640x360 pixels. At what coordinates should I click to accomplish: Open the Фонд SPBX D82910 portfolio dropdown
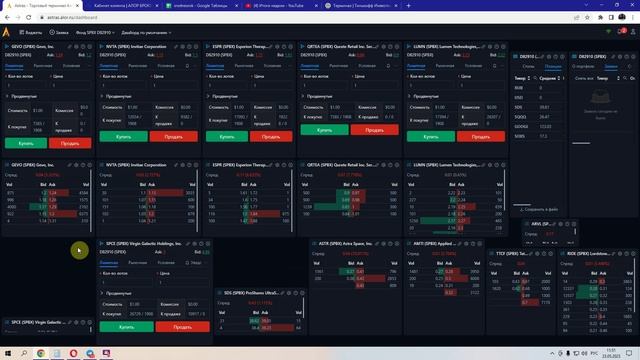95,32
